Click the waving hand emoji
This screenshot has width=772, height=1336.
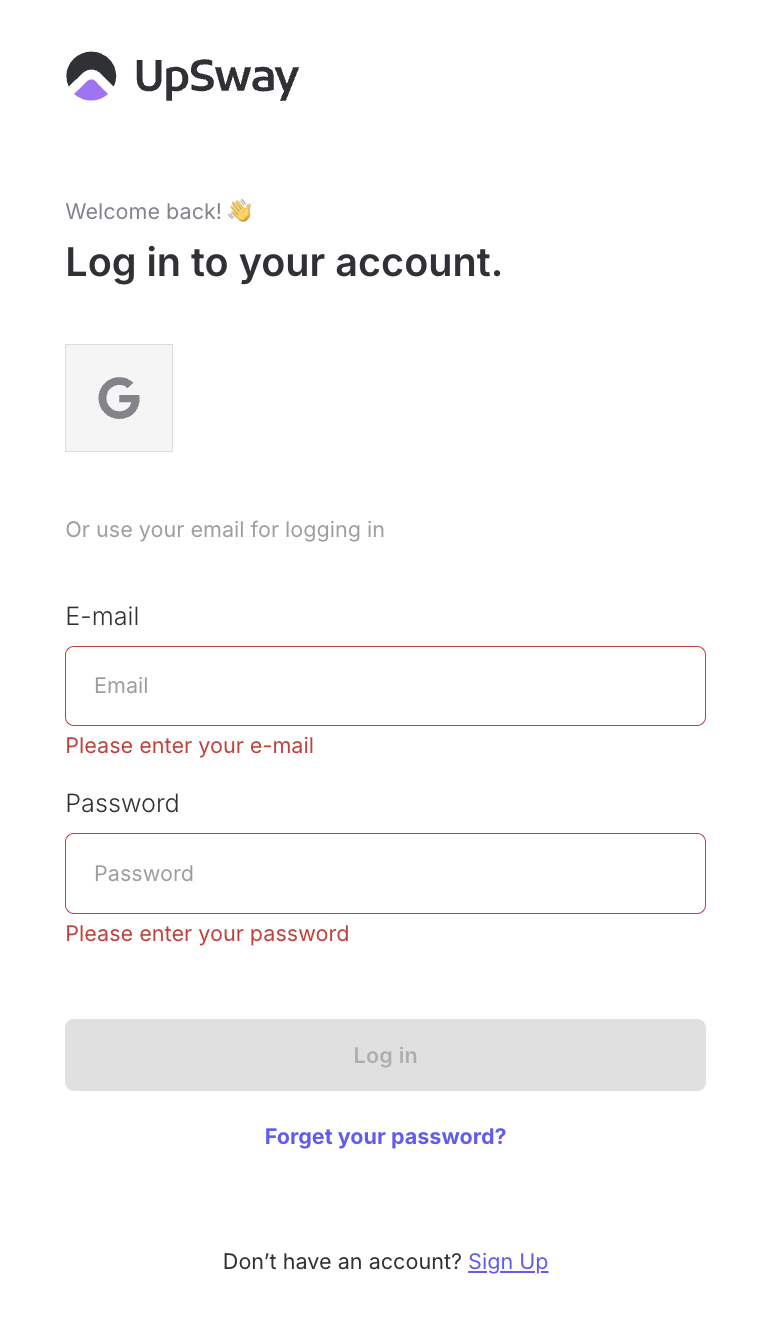[x=240, y=211]
